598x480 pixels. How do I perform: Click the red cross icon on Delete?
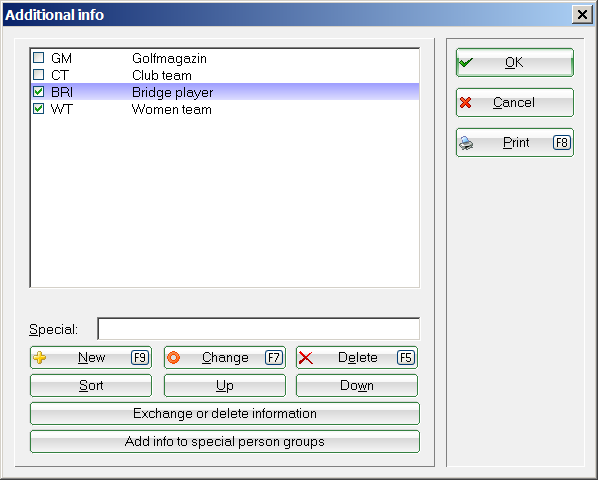[x=306, y=358]
